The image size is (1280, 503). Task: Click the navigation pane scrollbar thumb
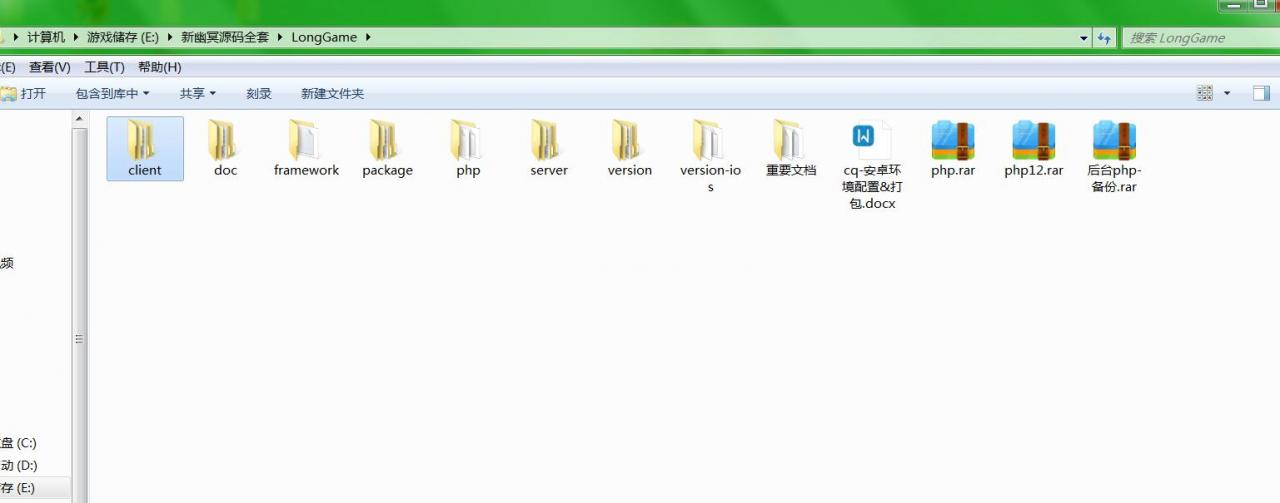79,339
